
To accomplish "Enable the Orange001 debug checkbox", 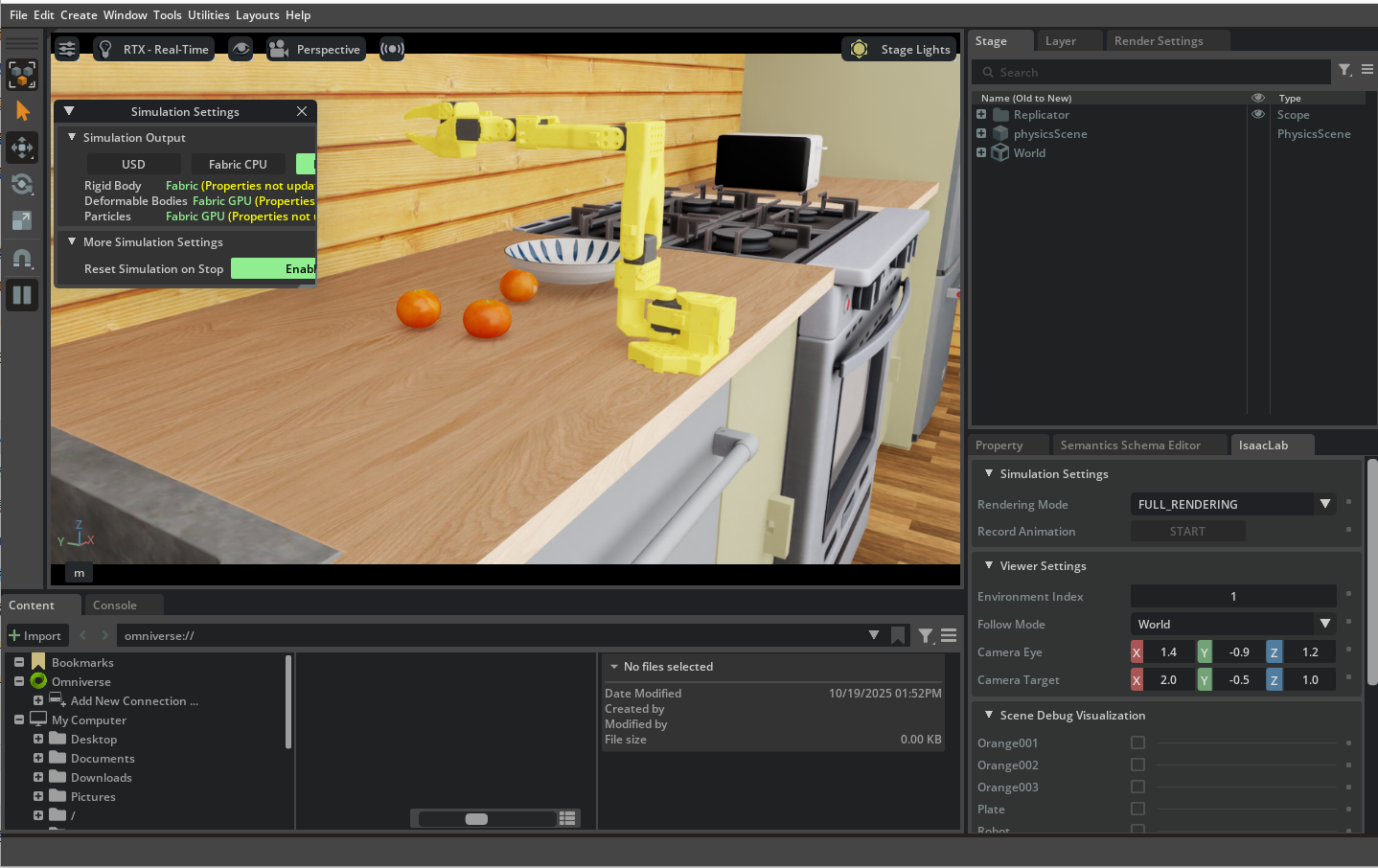I will 1137,742.
